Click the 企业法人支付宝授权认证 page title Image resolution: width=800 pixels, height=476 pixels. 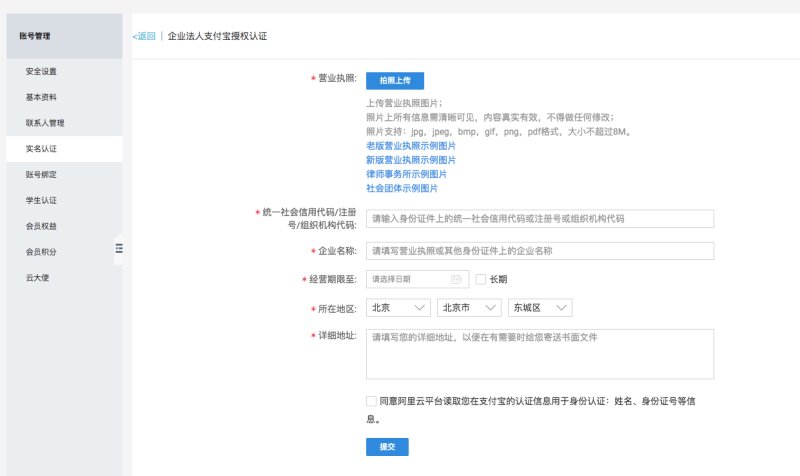pos(217,36)
